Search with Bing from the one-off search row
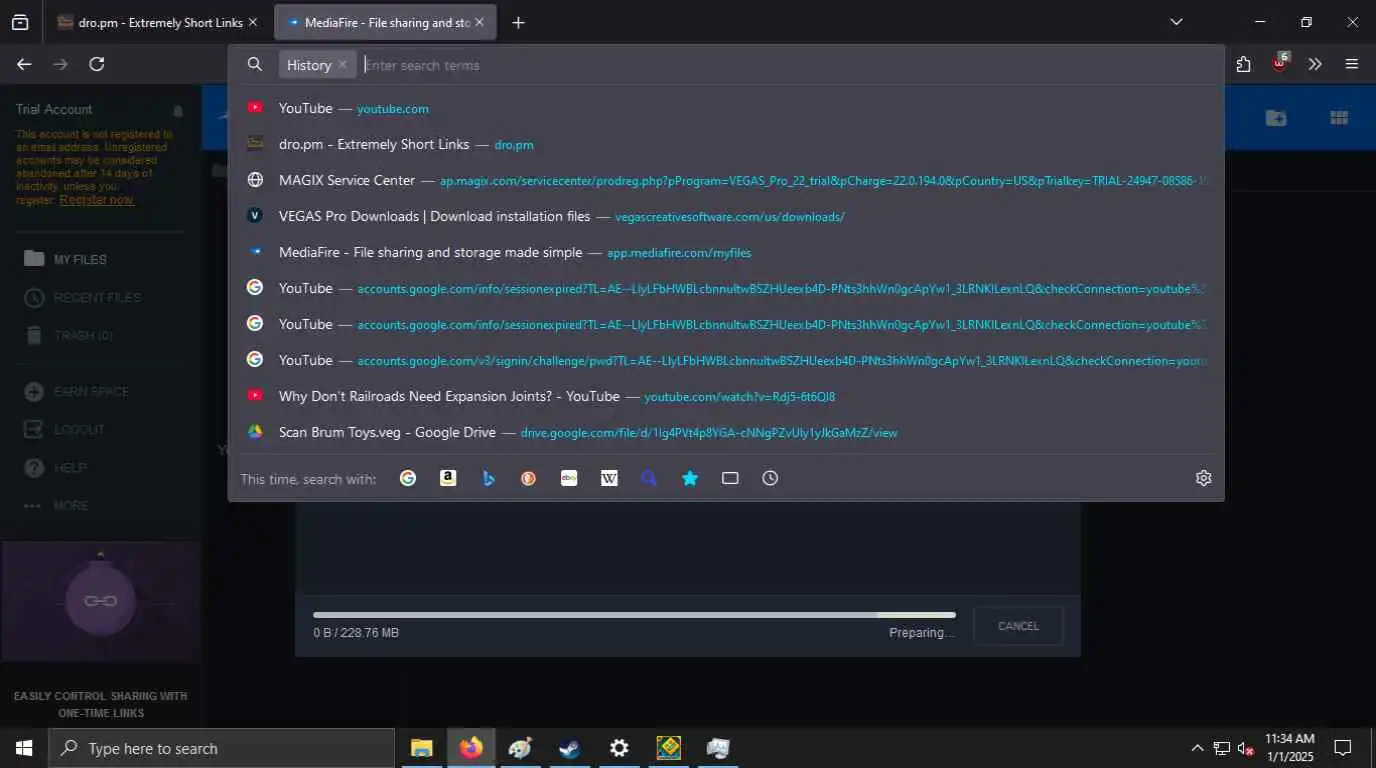Screen dimensions: 1376x768 tap(488, 478)
